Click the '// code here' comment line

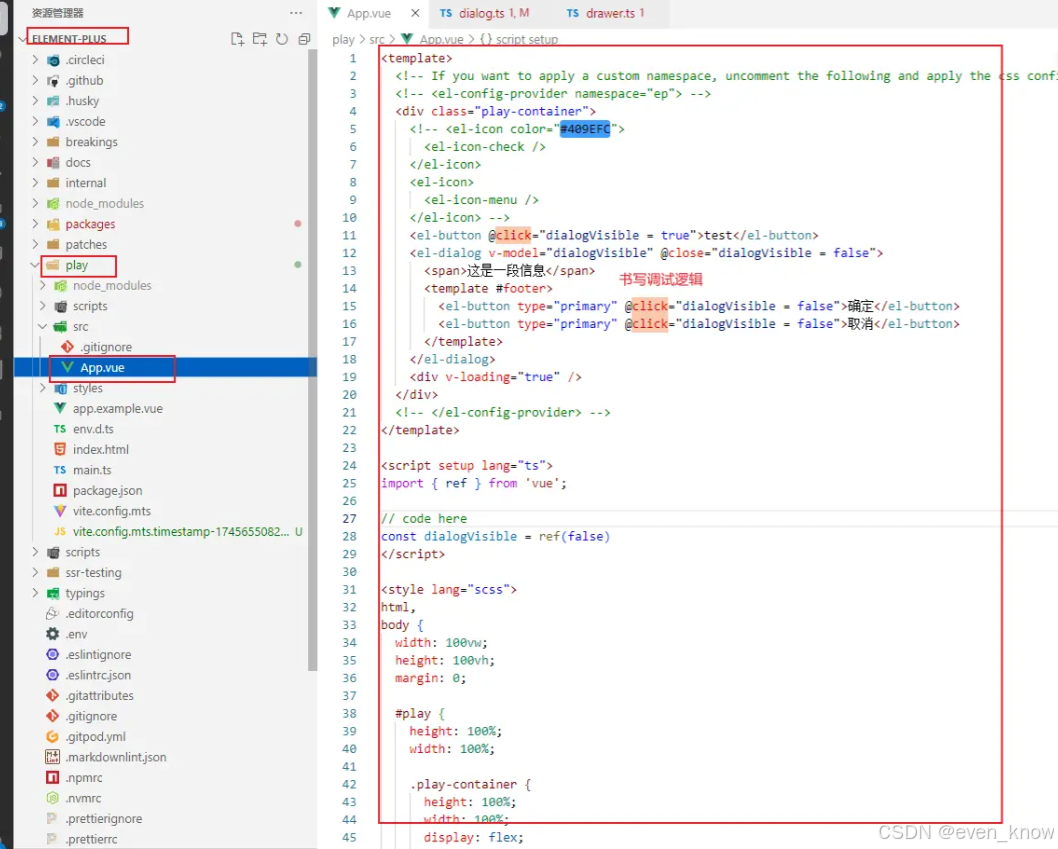point(424,518)
